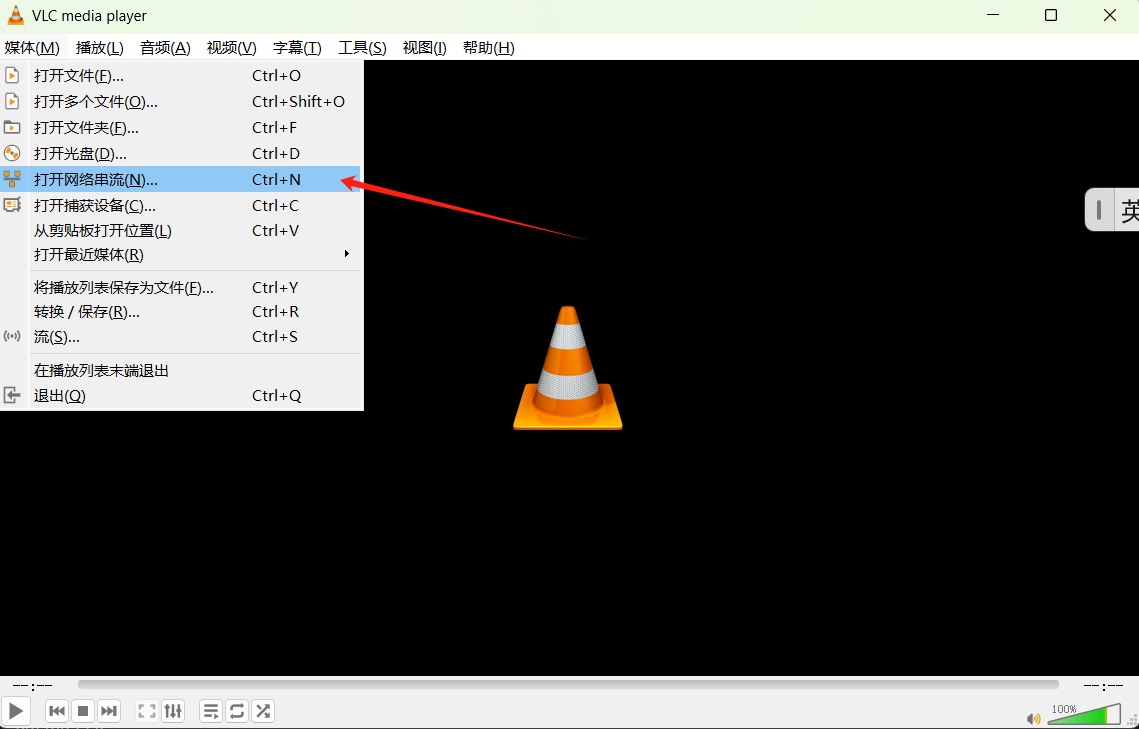This screenshot has height=729, width=1139.
Task: Open the 媒体(M) menu
Action: click(x=32, y=48)
